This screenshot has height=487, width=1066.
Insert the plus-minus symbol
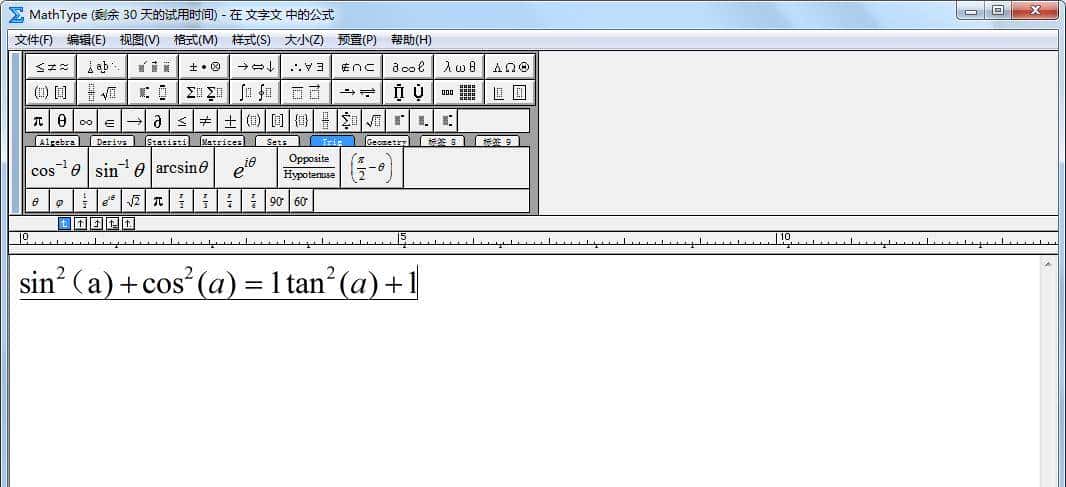pos(229,121)
